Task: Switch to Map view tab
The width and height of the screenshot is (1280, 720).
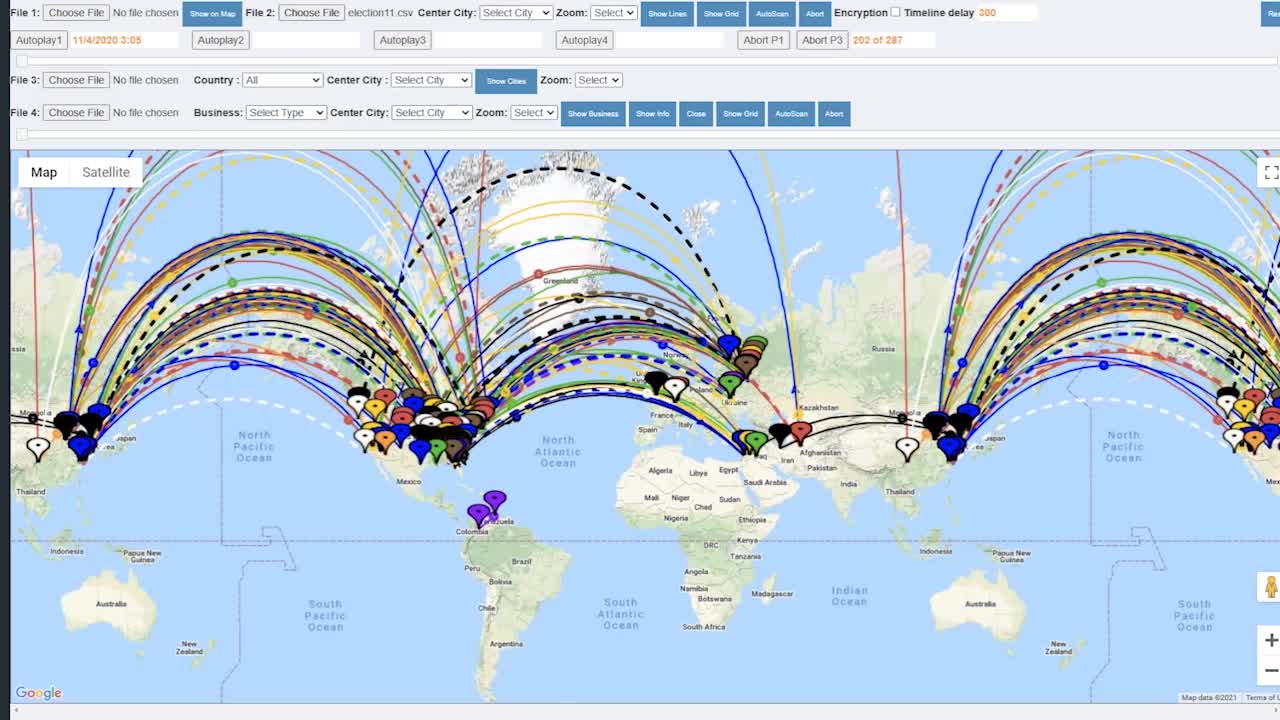Action: click(x=44, y=172)
